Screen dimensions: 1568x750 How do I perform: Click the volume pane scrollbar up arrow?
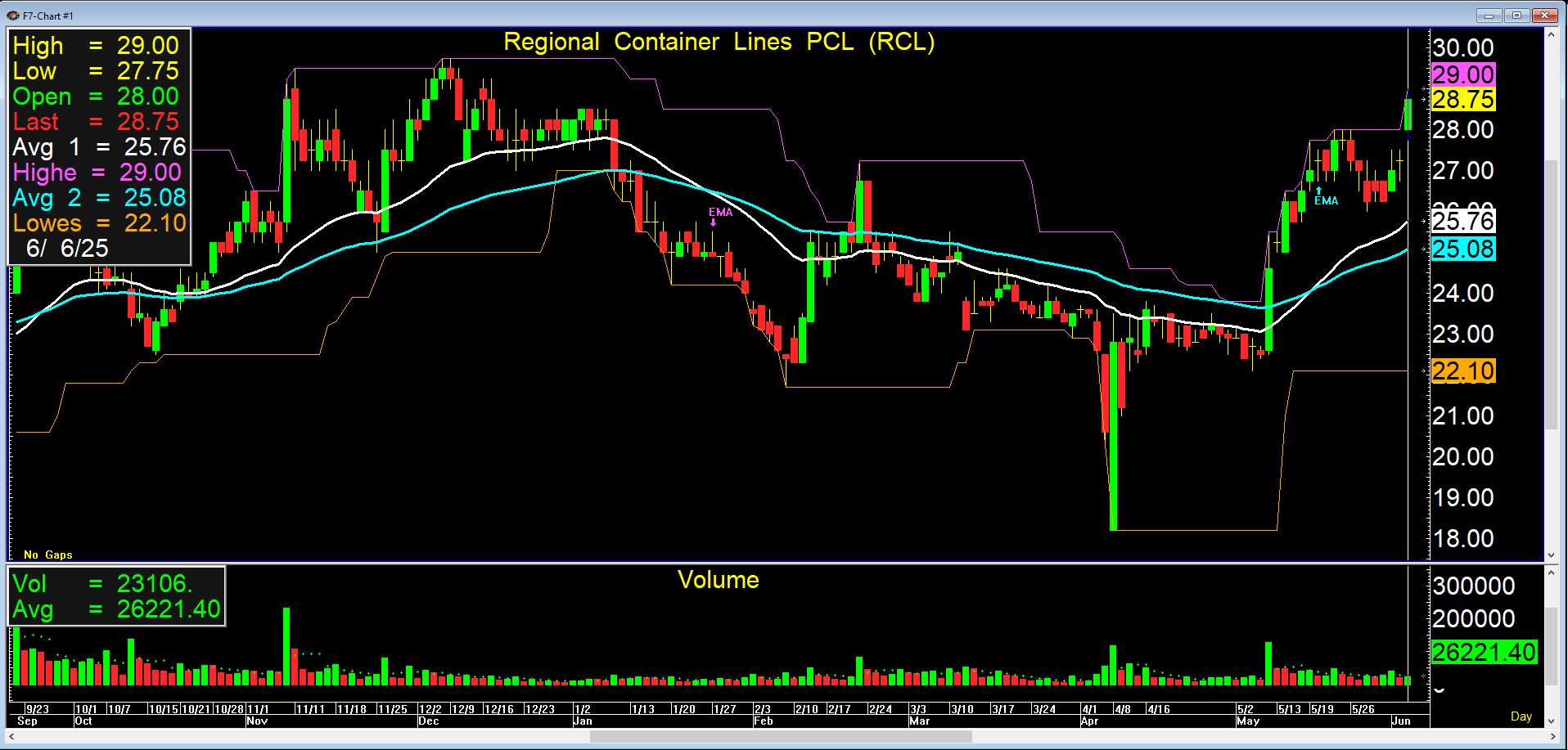(1551, 573)
